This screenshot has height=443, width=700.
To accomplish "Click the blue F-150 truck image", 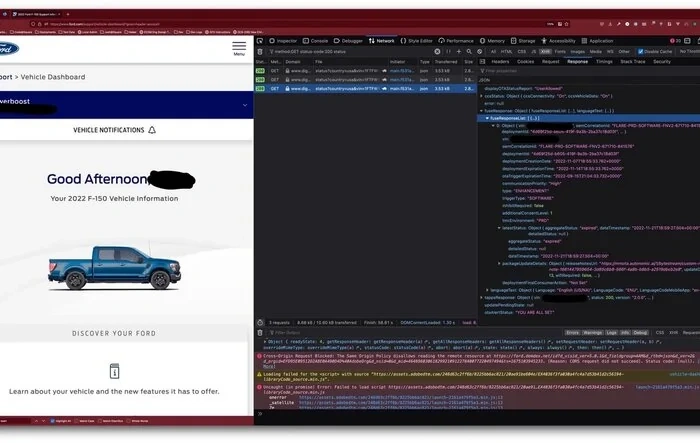I will [95, 266].
